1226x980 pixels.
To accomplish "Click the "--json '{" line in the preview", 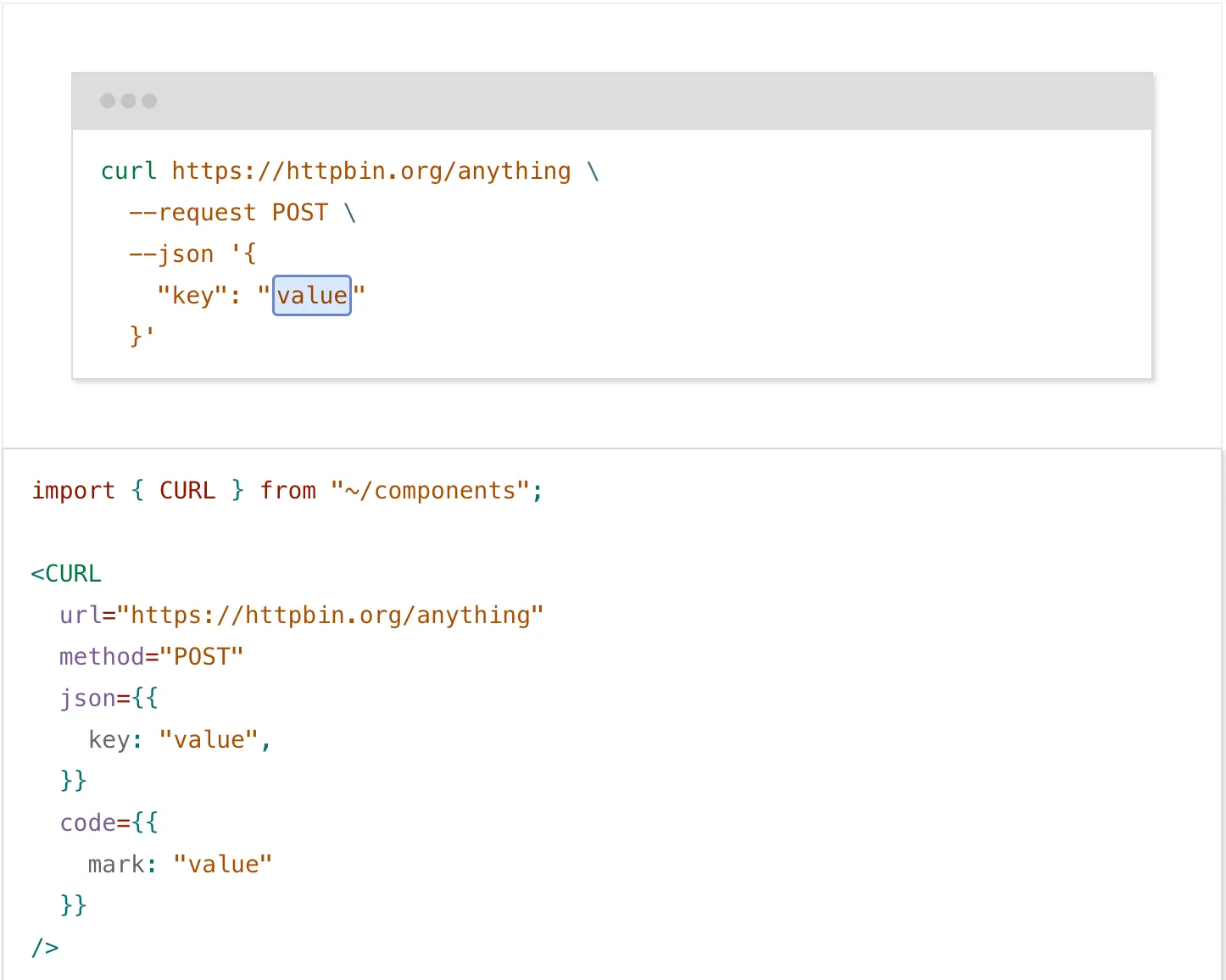I will [x=192, y=253].
